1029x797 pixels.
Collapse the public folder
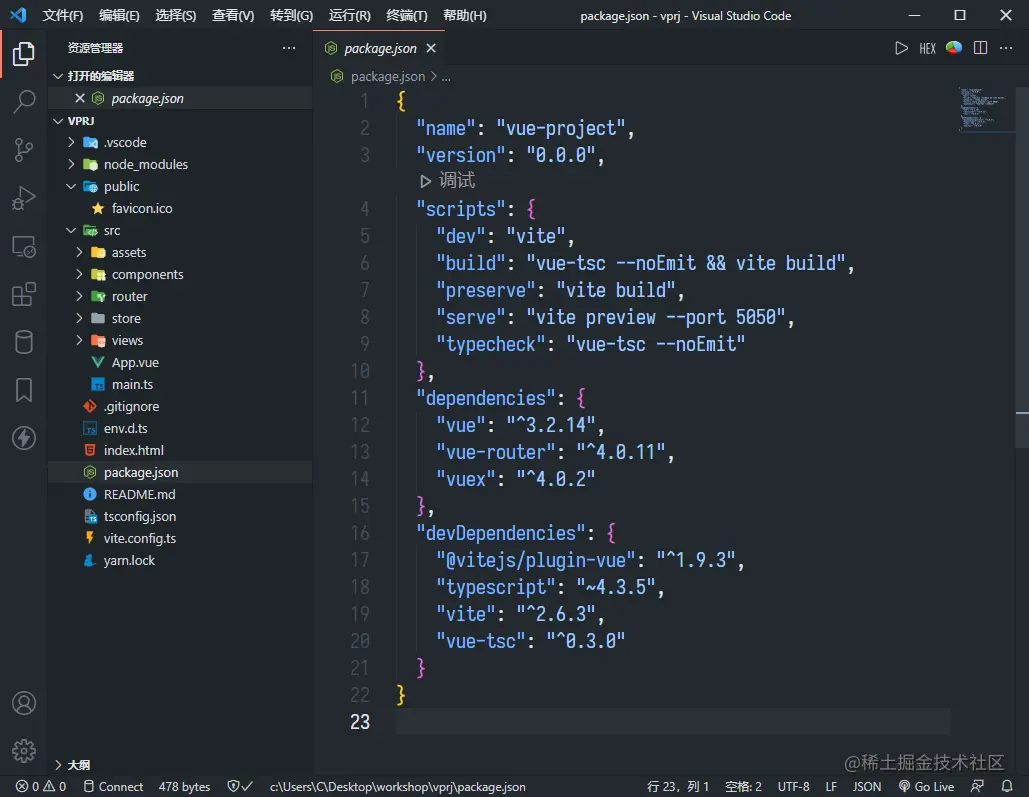(72, 186)
